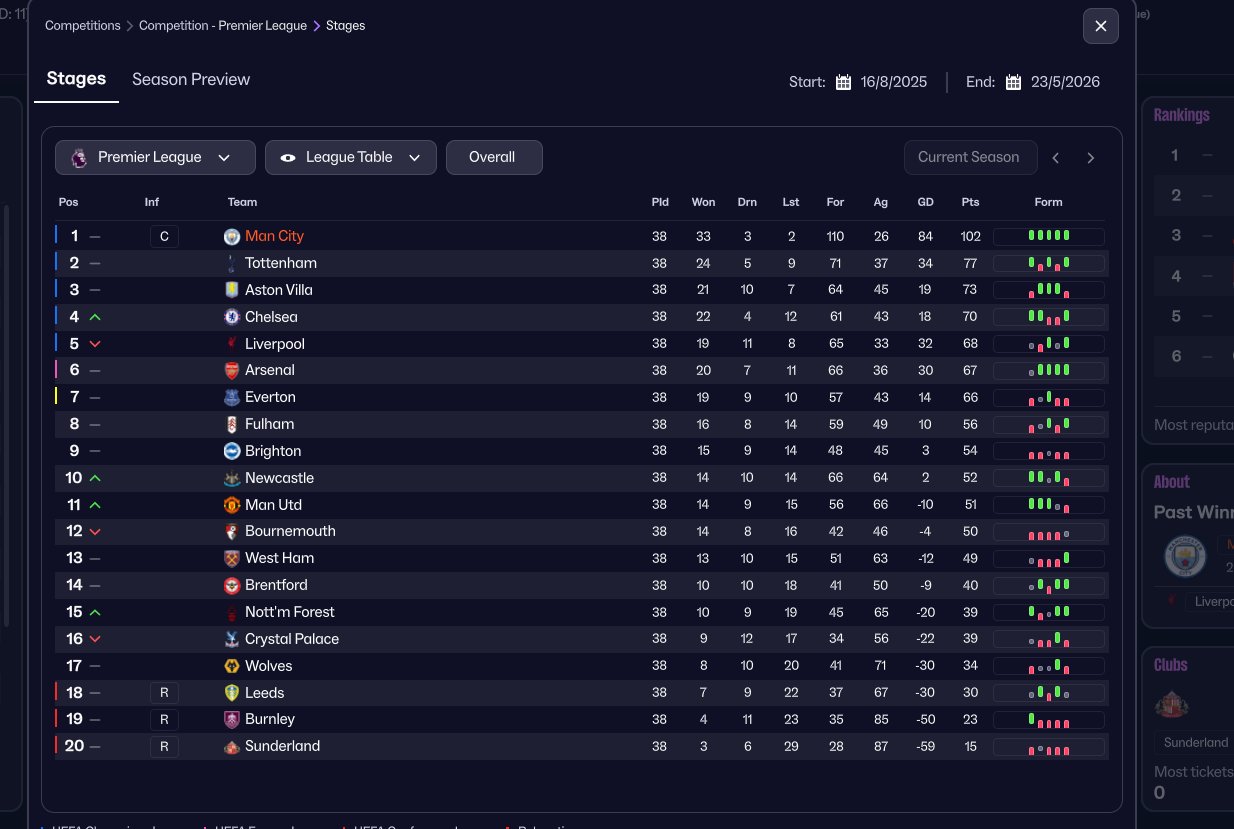This screenshot has height=829, width=1234.
Task: Click the Sunderland badge in the league table
Action: coord(232,747)
